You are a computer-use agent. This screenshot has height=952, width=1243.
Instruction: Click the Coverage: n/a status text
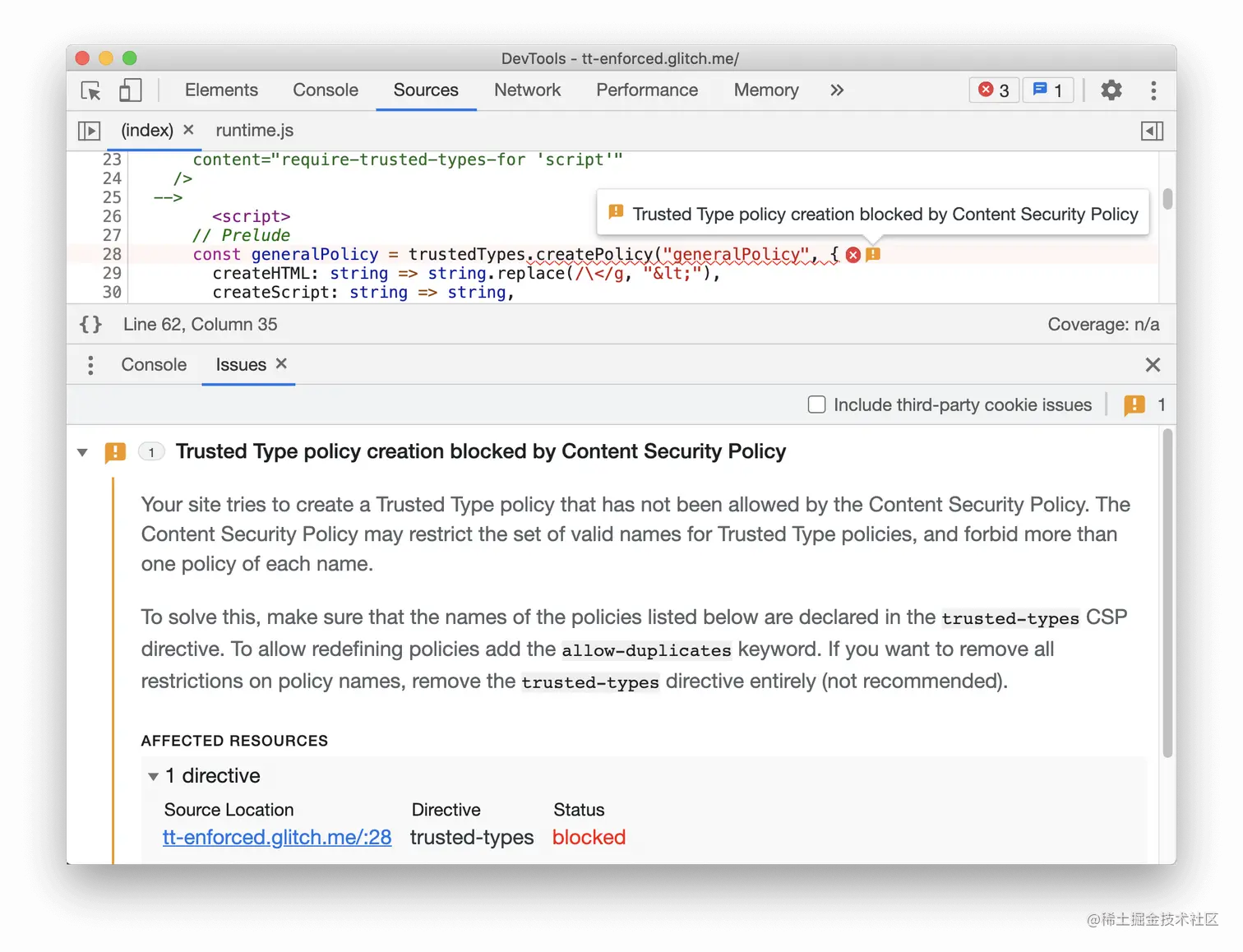[x=1103, y=325]
